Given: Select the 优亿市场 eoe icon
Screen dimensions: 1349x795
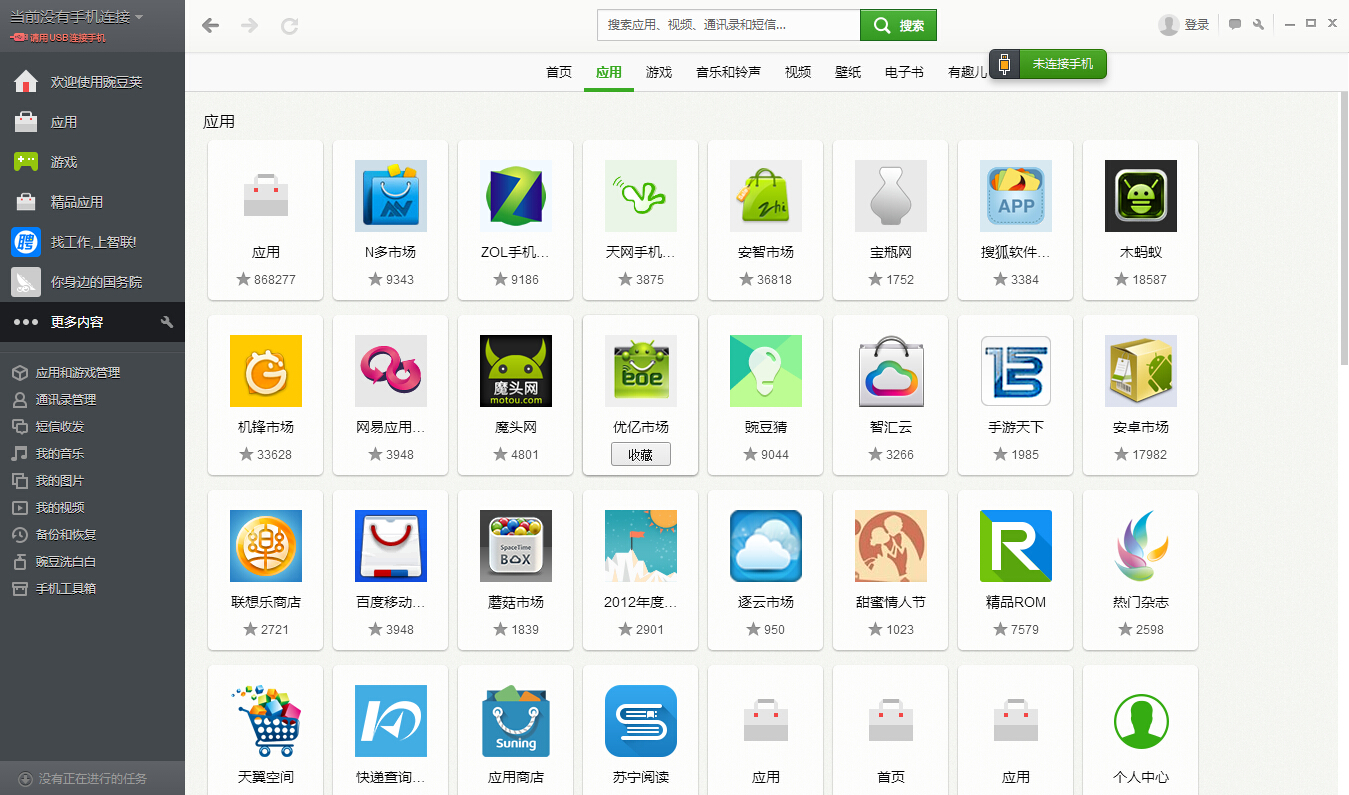Looking at the screenshot, I should [x=640, y=371].
